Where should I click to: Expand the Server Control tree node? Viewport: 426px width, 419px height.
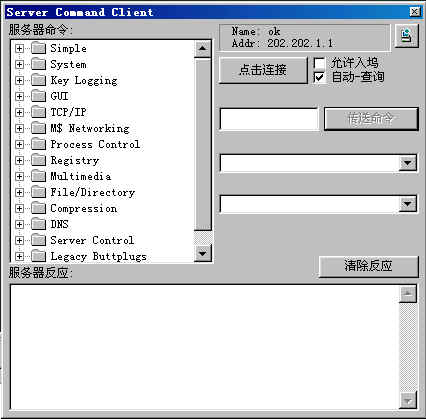click(19, 241)
